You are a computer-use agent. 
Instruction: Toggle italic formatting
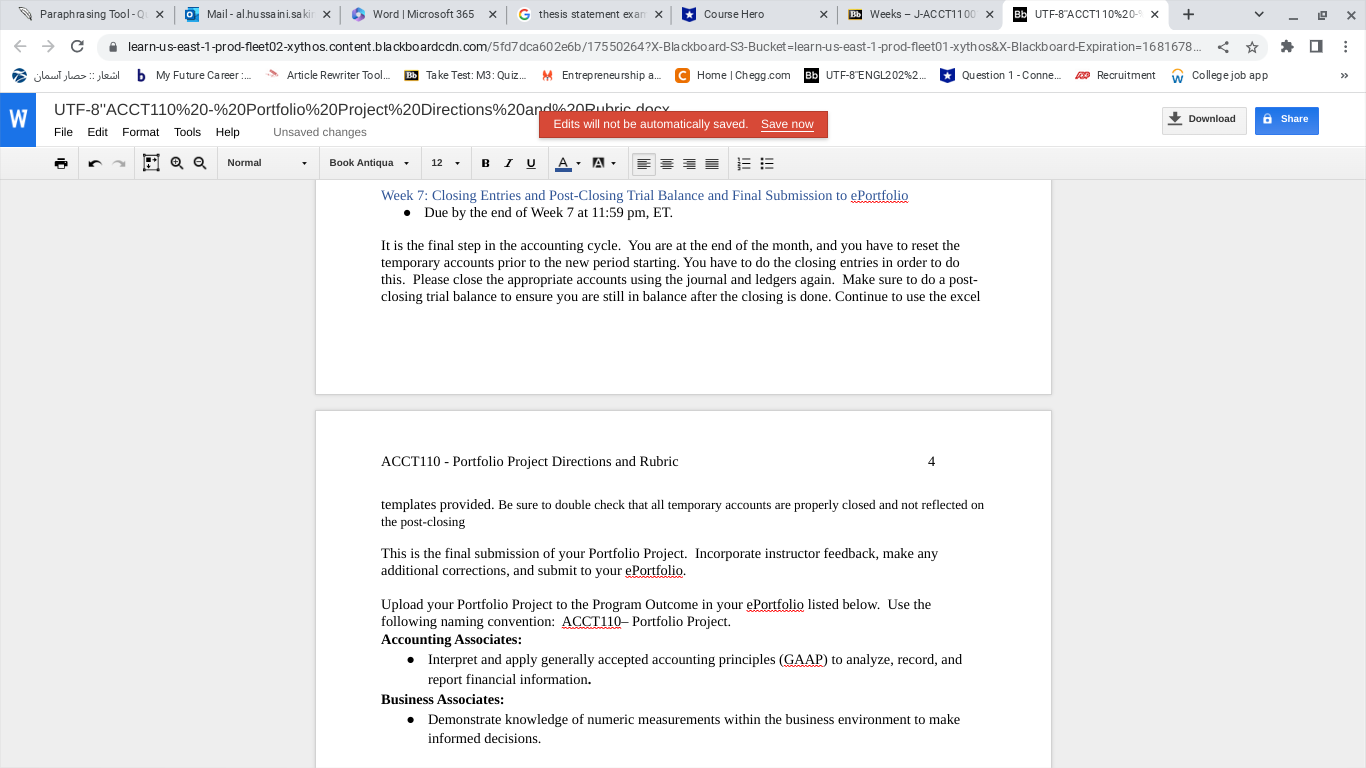tap(509, 163)
